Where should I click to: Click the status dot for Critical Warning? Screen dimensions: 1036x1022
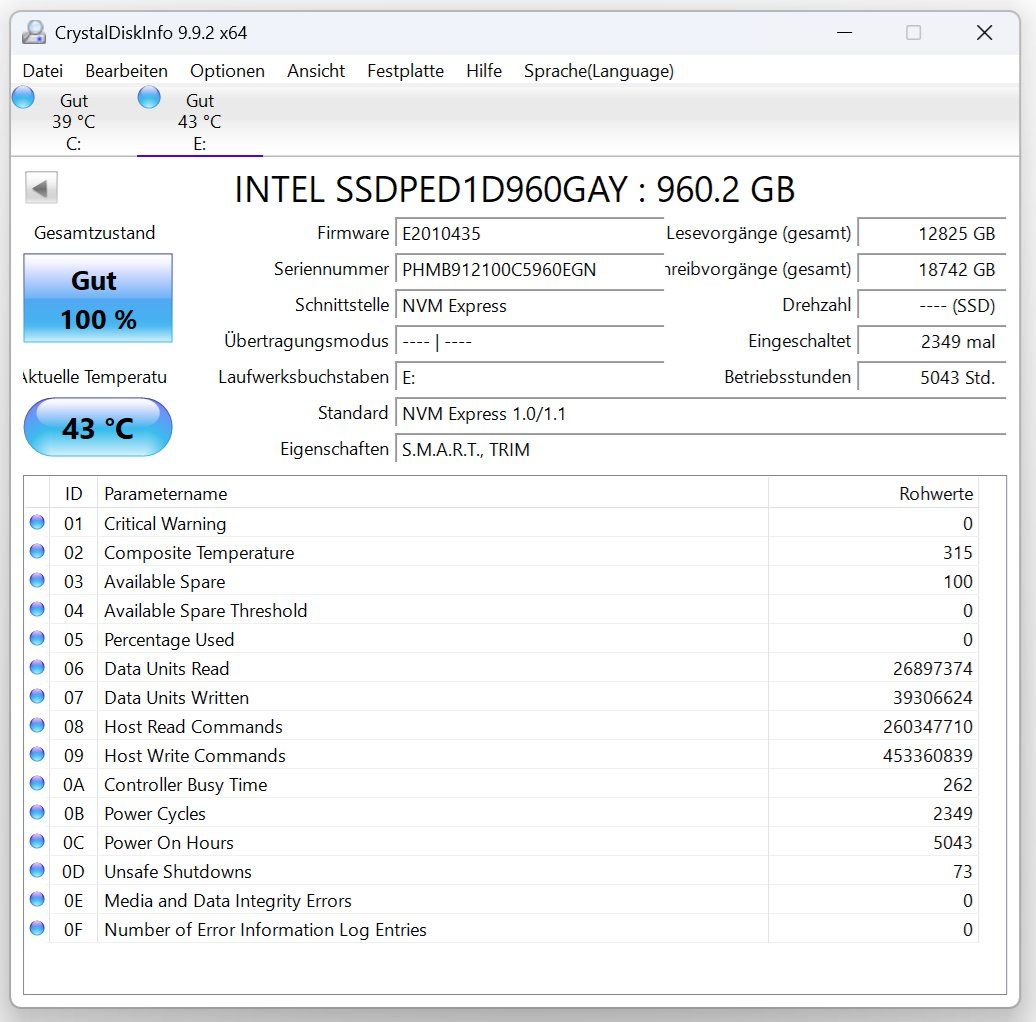(37, 523)
